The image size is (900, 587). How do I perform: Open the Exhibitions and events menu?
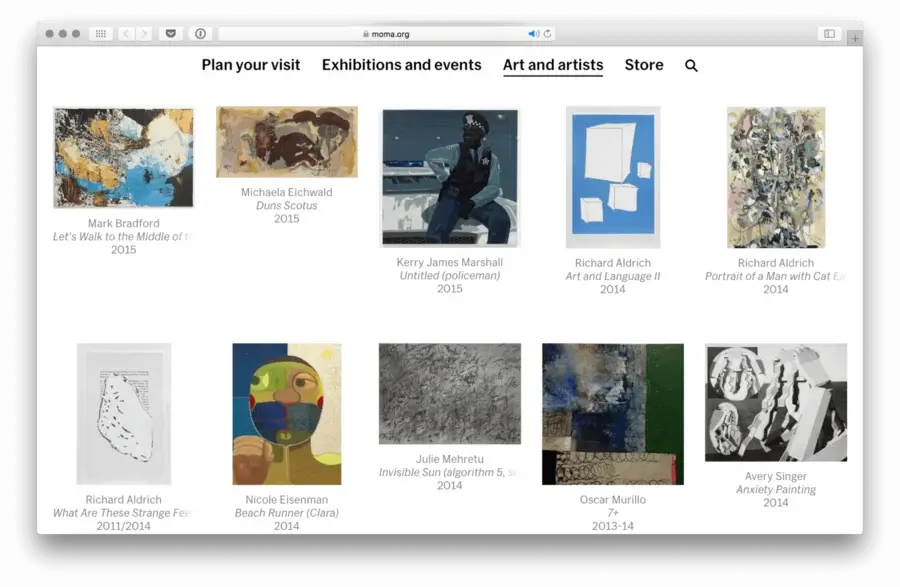coord(401,65)
